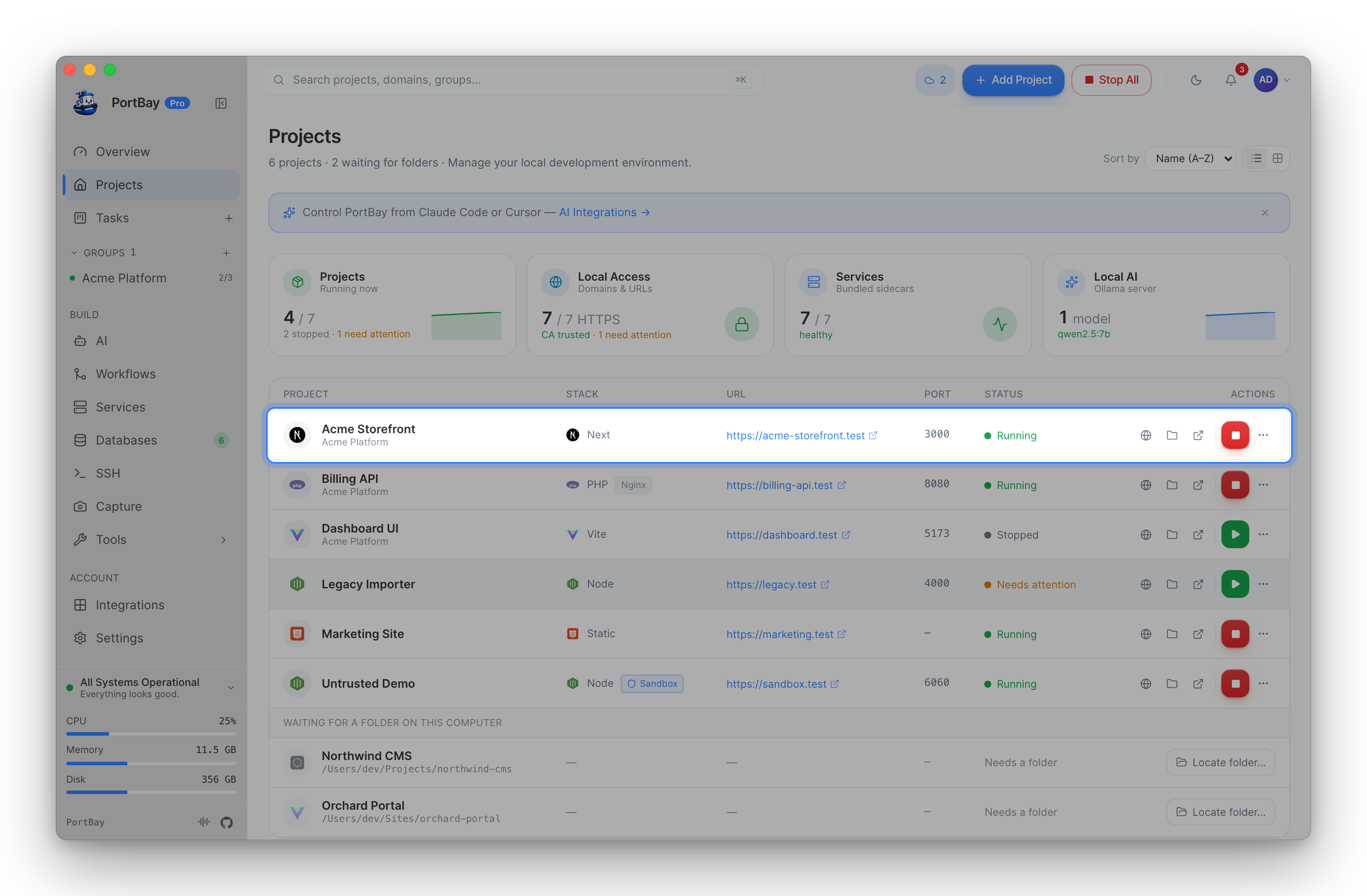1367x896 pixels.
Task: Click the audio waveform icon in sidebar footer
Action: click(204, 822)
